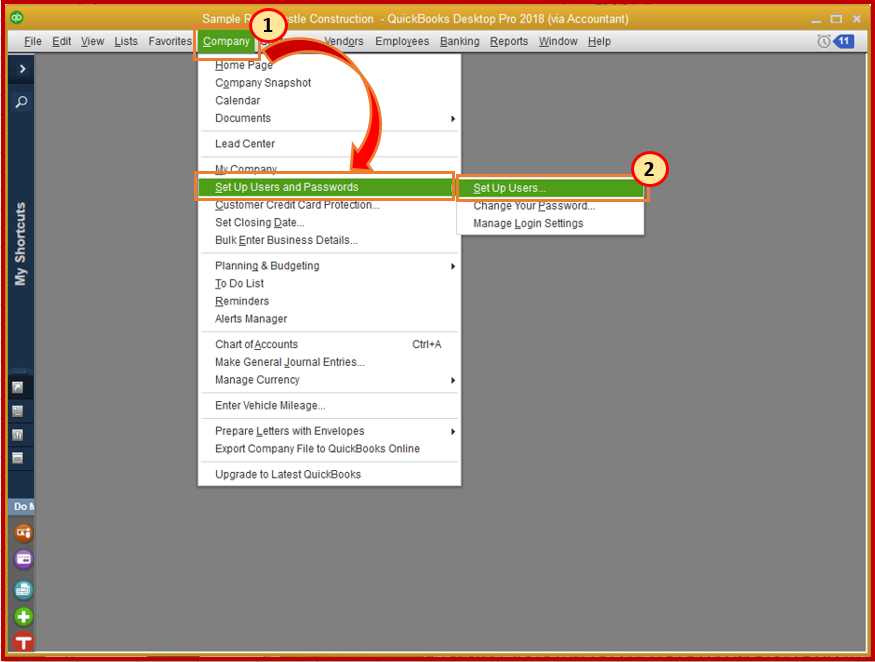Image resolution: width=875 pixels, height=662 pixels.
Task: Open the Vendors menu
Action: tap(344, 41)
